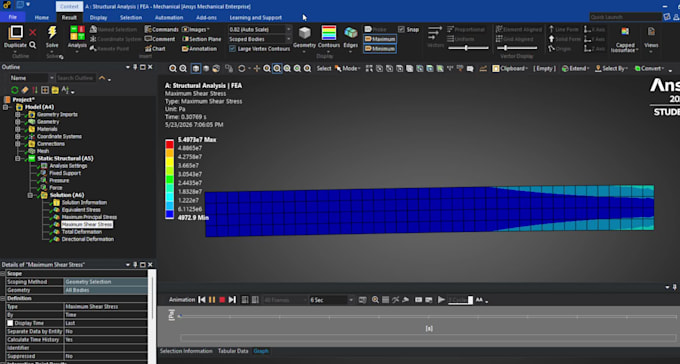Open the Tabular Data tab
Image resolution: width=680 pixels, height=364 pixels.
point(233,351)
